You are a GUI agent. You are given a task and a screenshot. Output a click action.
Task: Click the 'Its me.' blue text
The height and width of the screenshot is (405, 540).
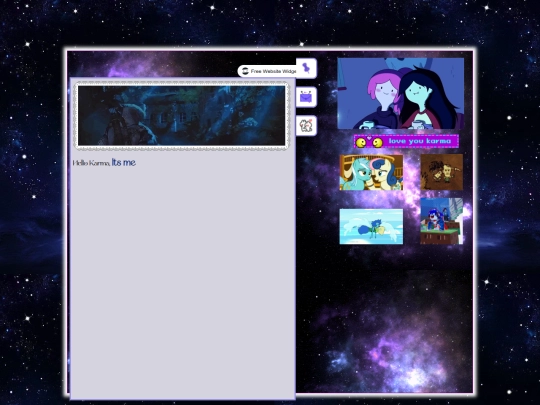click(124, 162)
